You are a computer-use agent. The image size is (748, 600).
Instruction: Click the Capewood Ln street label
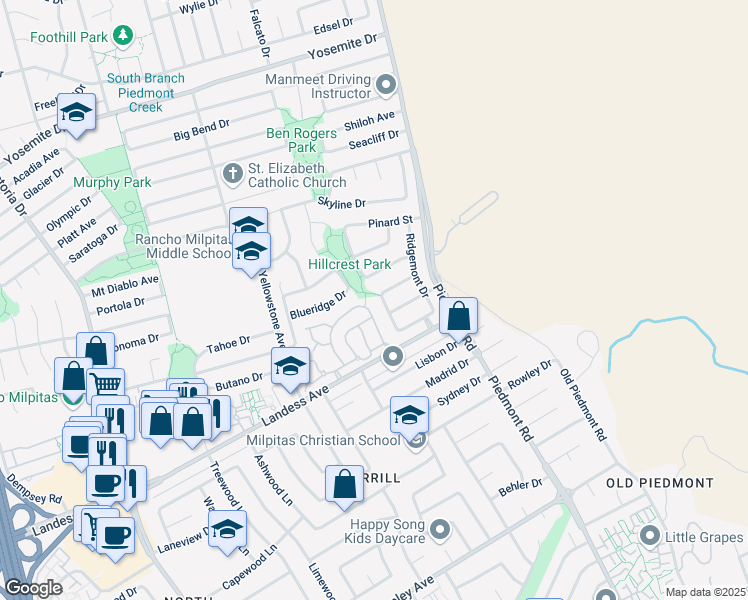click(249, 568)
